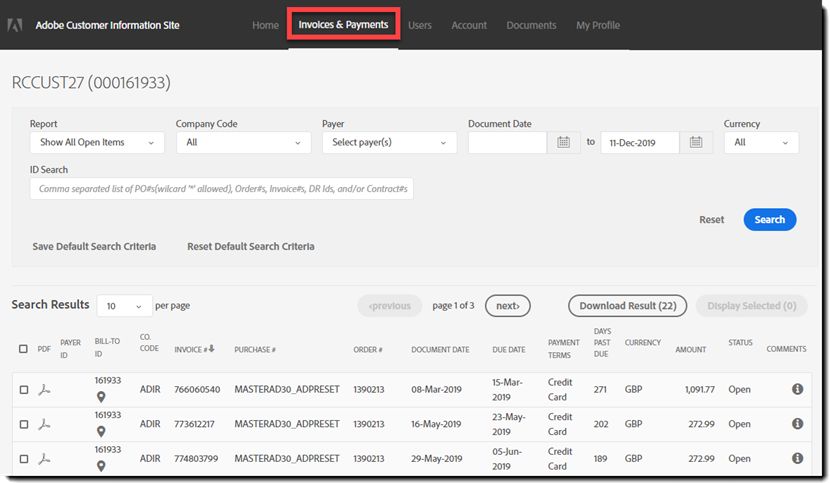Open the Select payer(s) dropdown
This screenshot has width=830, height=483.
click(x=390, y=142)
